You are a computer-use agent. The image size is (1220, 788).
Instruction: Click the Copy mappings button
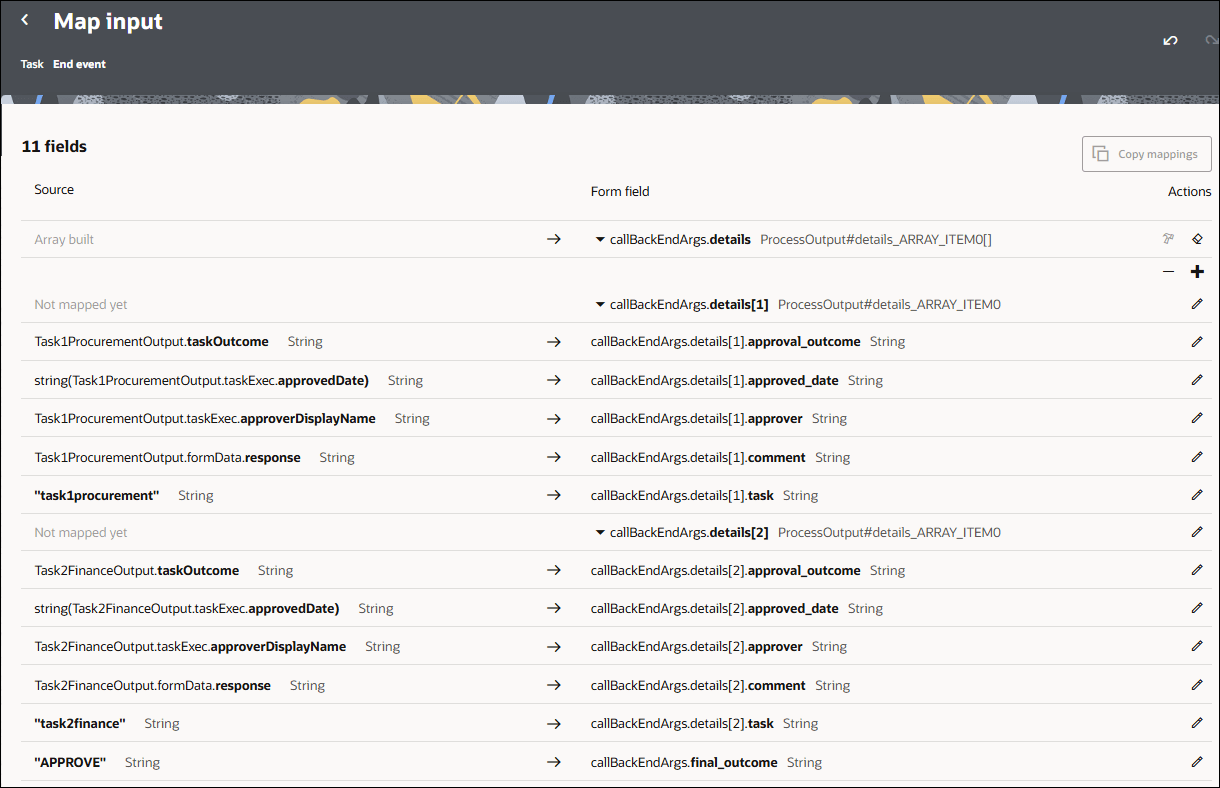[x=1147, y=154]
